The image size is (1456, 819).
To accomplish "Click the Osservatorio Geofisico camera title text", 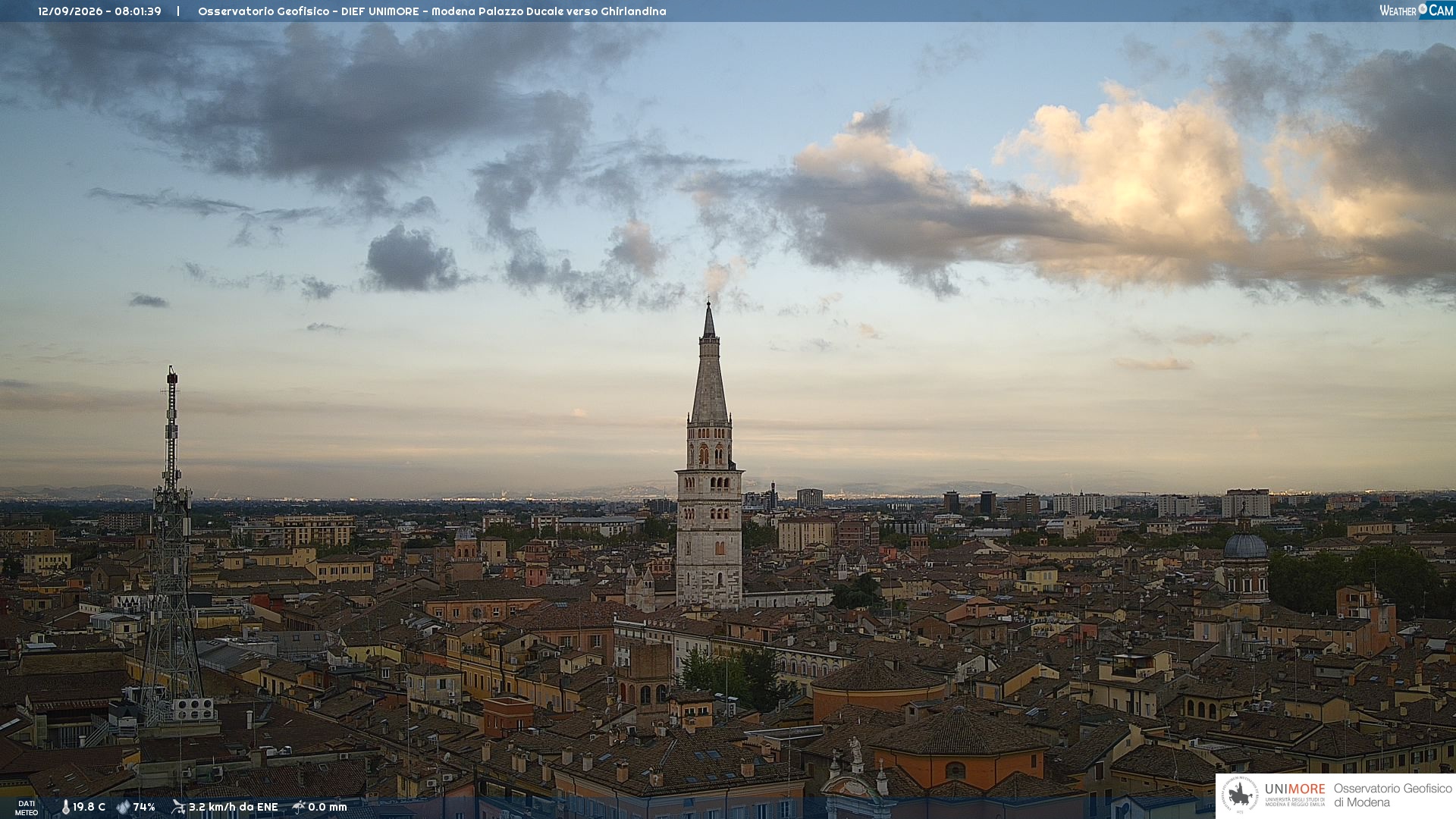I will click(x=432, y=11).
